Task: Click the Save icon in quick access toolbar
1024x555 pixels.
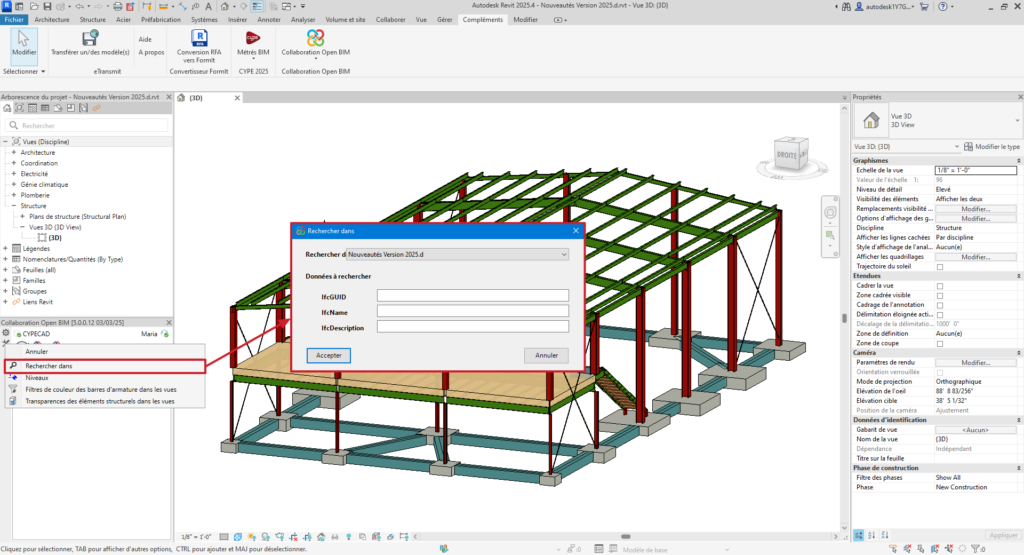Action: coord(47,7)
